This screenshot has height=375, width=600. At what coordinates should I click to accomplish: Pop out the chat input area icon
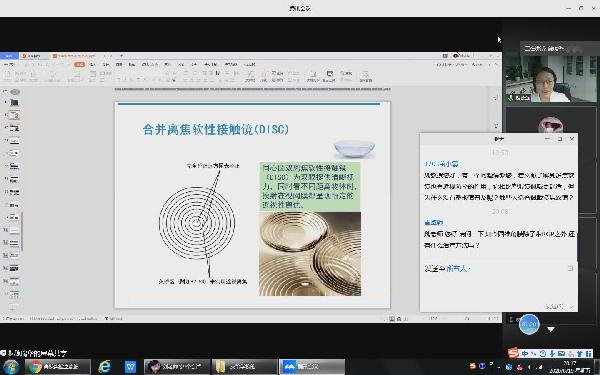[570, 268]
